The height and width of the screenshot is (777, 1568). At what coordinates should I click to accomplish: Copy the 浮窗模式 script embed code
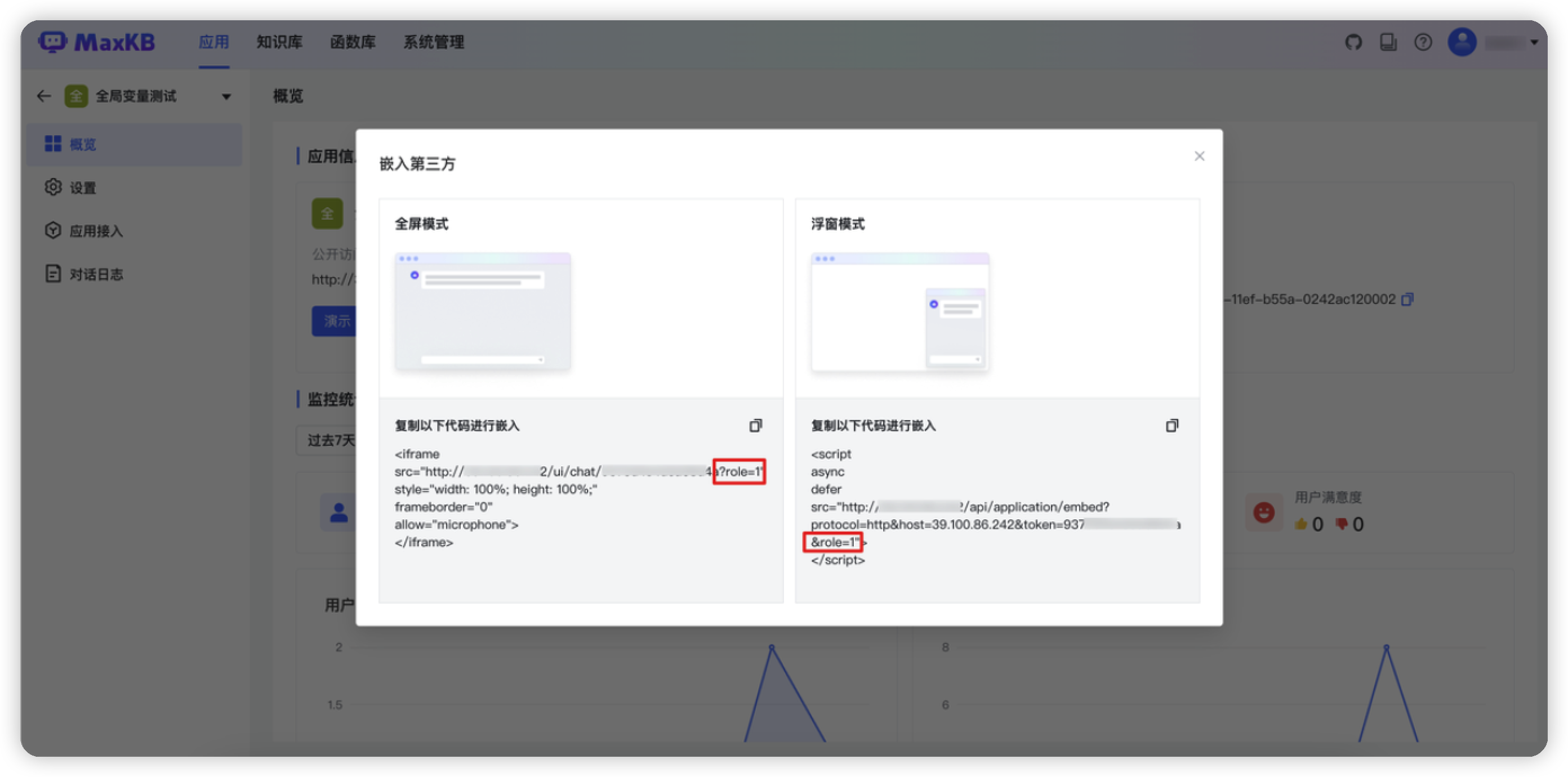click(x=1171, y=425)
